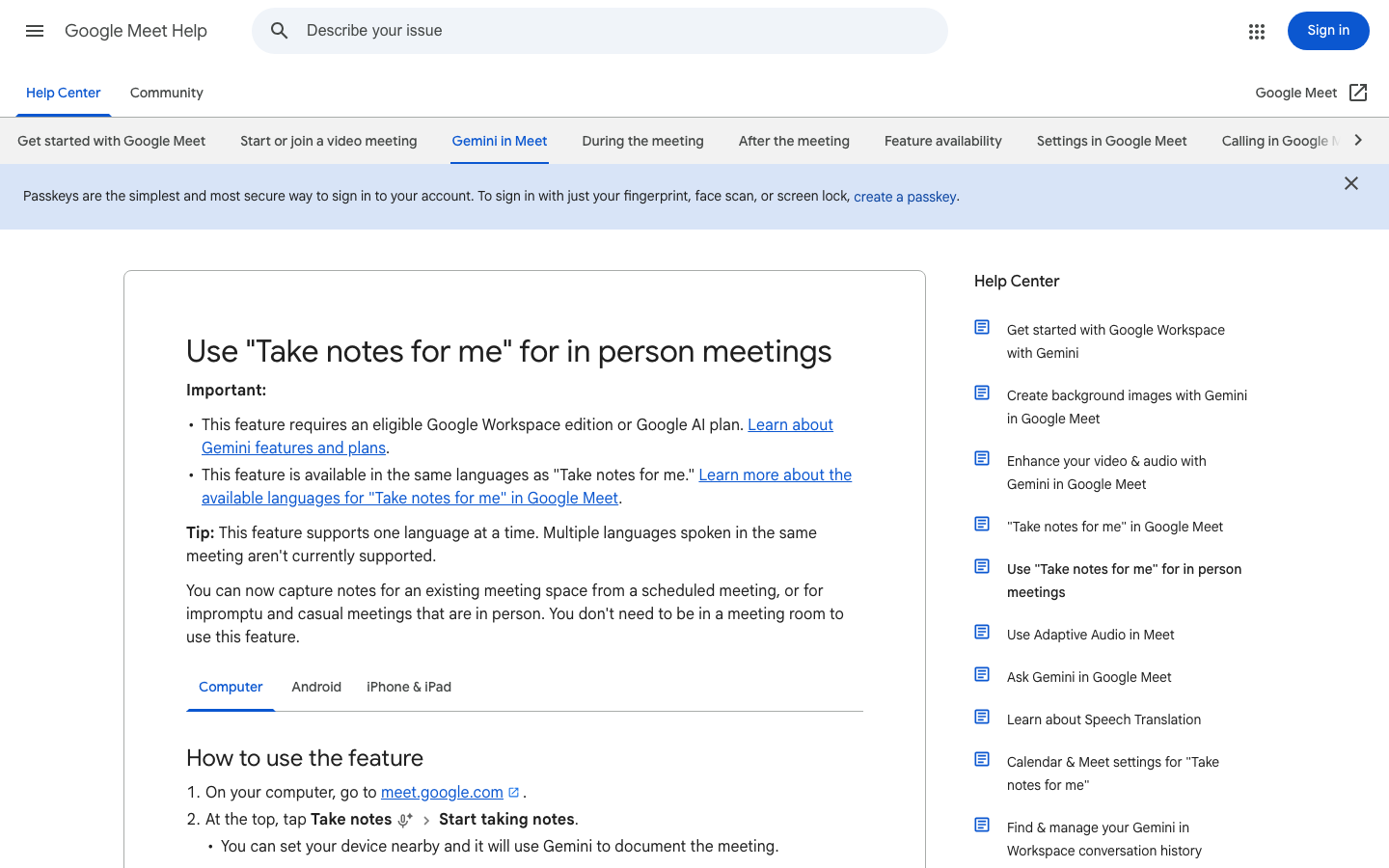
Task: Open Google Meet external link icon
Action: (1358, 93)
